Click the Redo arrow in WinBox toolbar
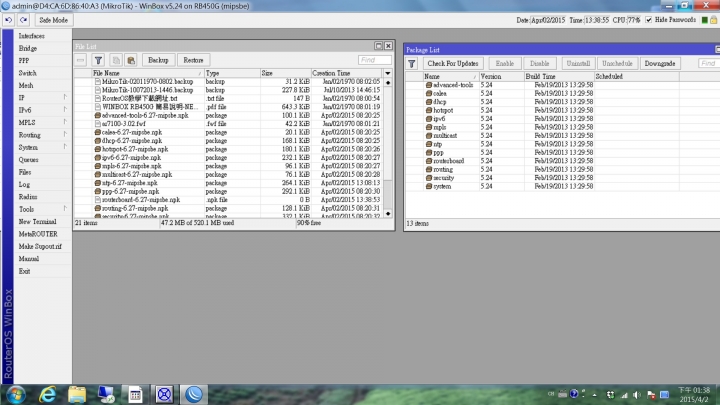 [x=23, y=20]
